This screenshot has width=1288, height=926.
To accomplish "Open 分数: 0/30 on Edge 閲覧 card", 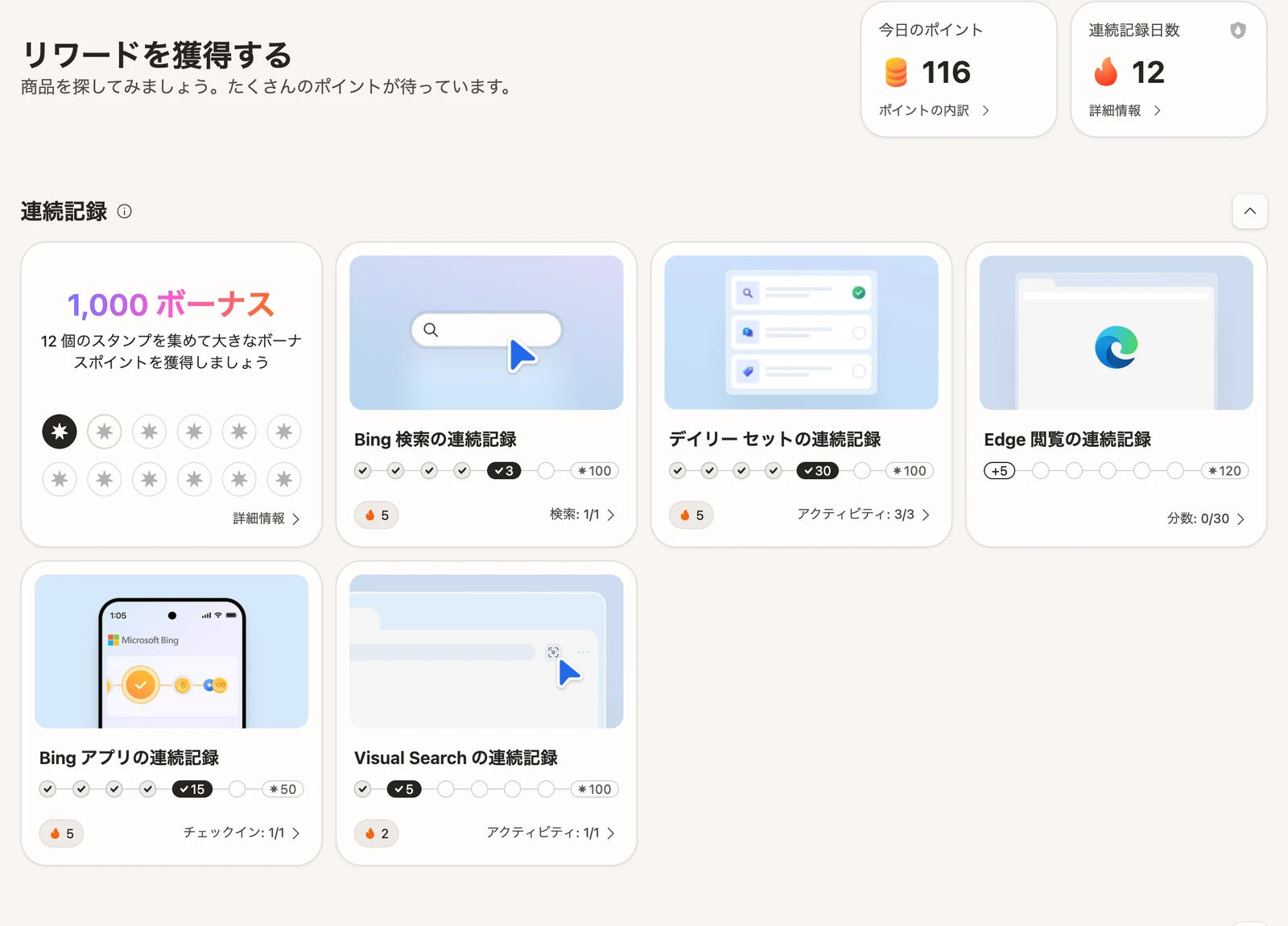I will click(x=1206, y=519).
